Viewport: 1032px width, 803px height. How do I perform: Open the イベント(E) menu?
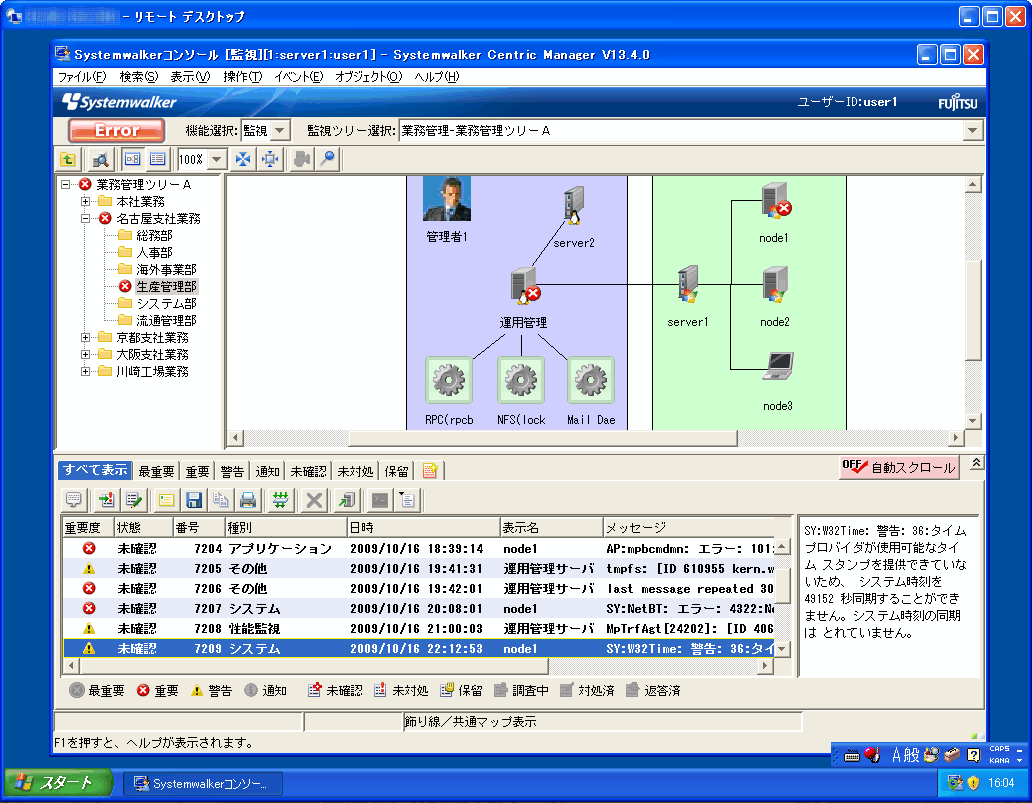[298, 77]
